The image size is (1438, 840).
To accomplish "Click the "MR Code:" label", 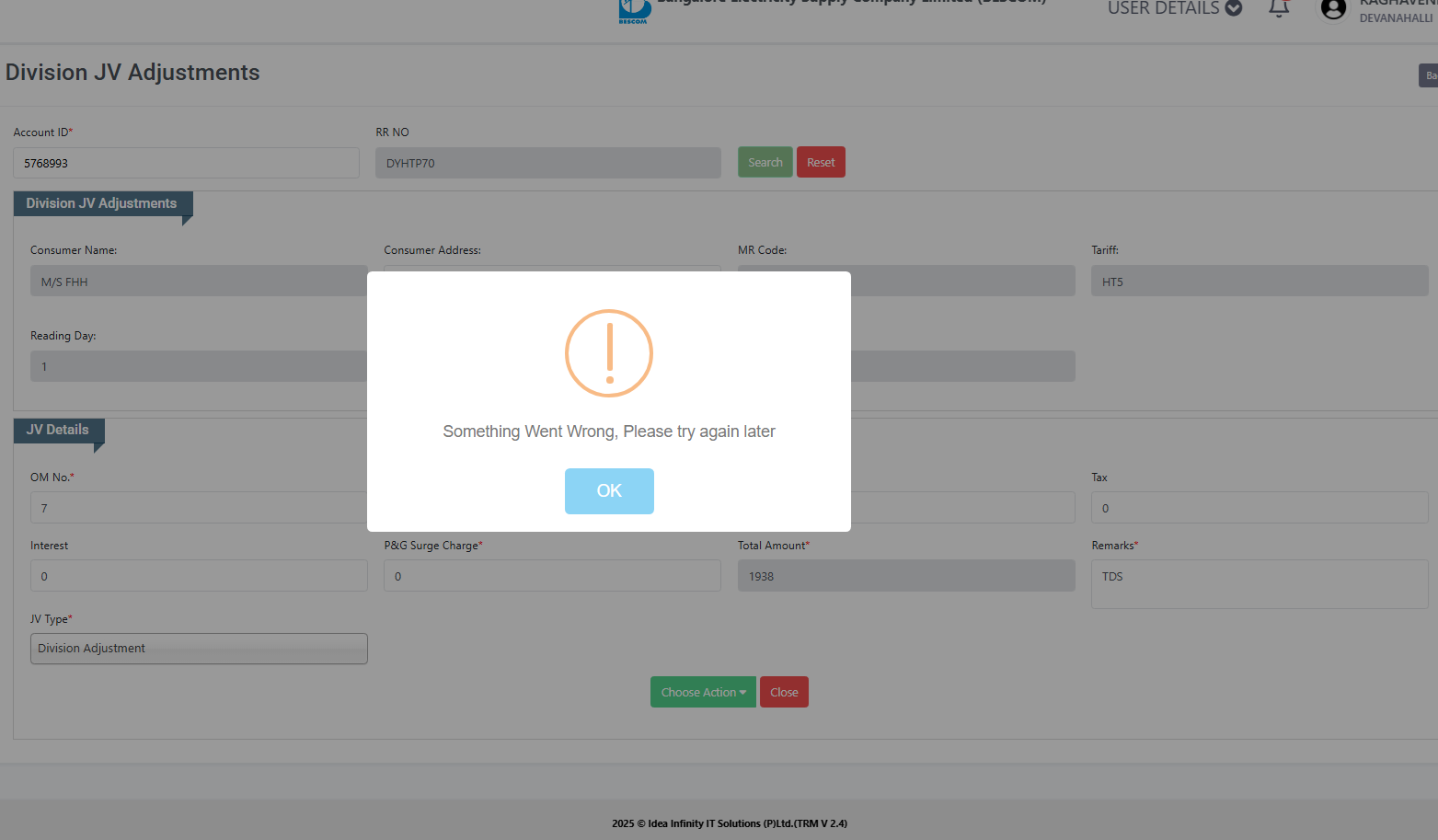I will tap(762, 250).
